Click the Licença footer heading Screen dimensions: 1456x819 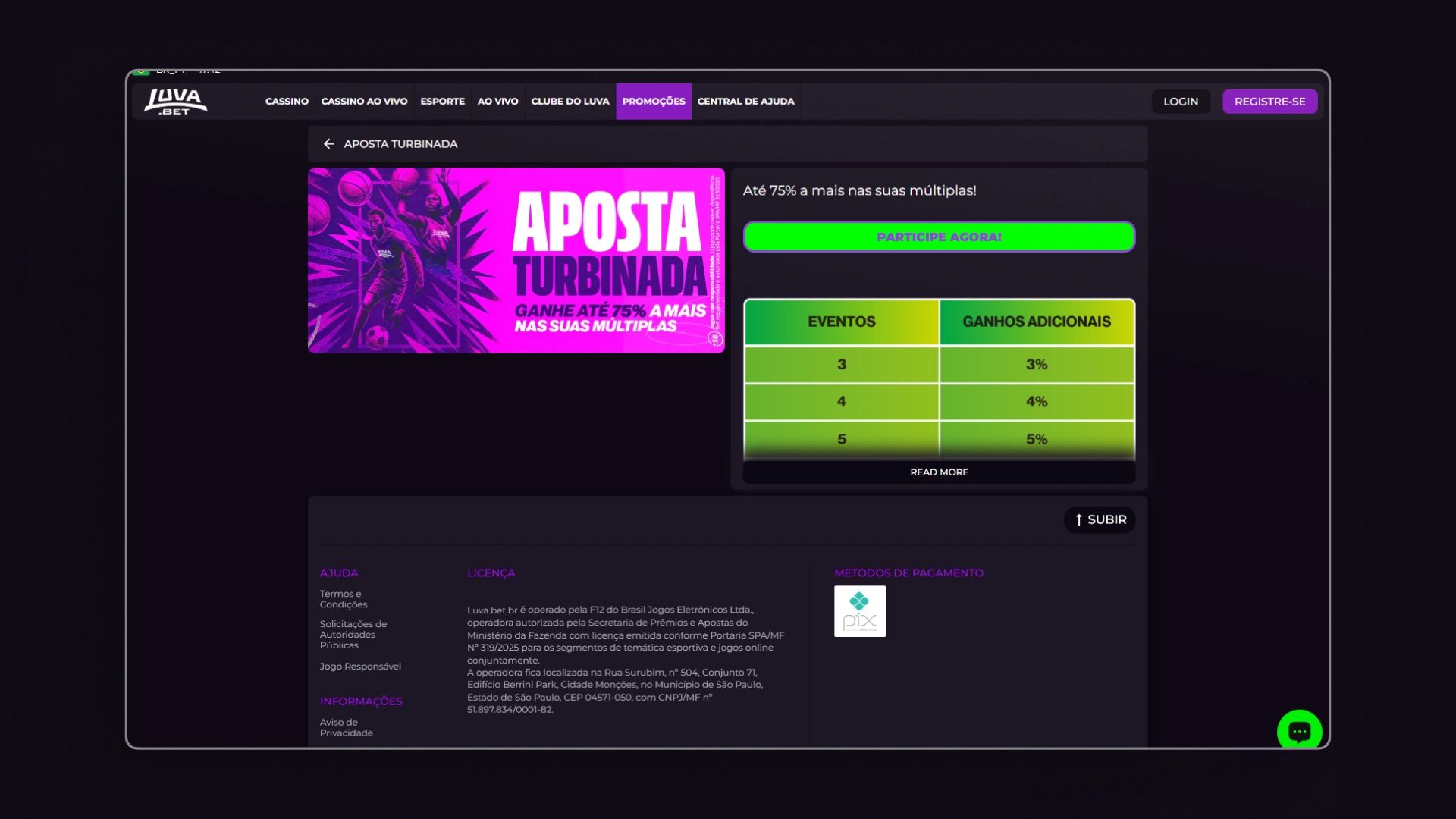(491, 573)
